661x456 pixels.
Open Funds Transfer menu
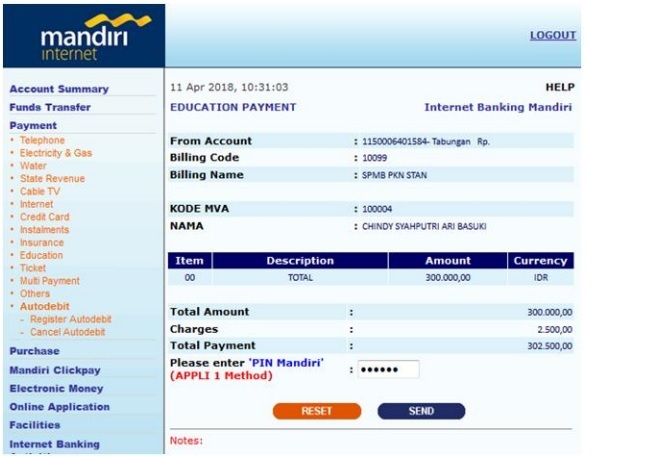coord(50,107)
